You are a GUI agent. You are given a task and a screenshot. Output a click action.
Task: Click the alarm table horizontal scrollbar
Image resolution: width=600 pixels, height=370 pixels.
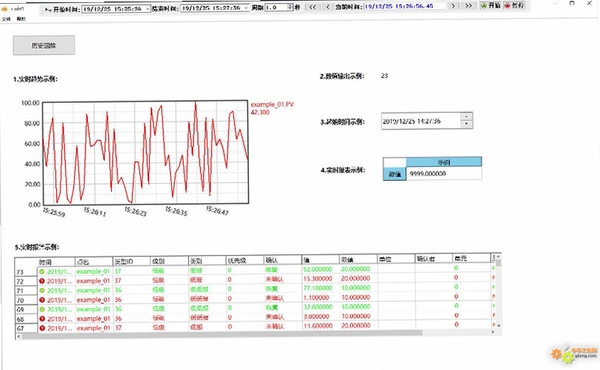(x=222, y=333)
